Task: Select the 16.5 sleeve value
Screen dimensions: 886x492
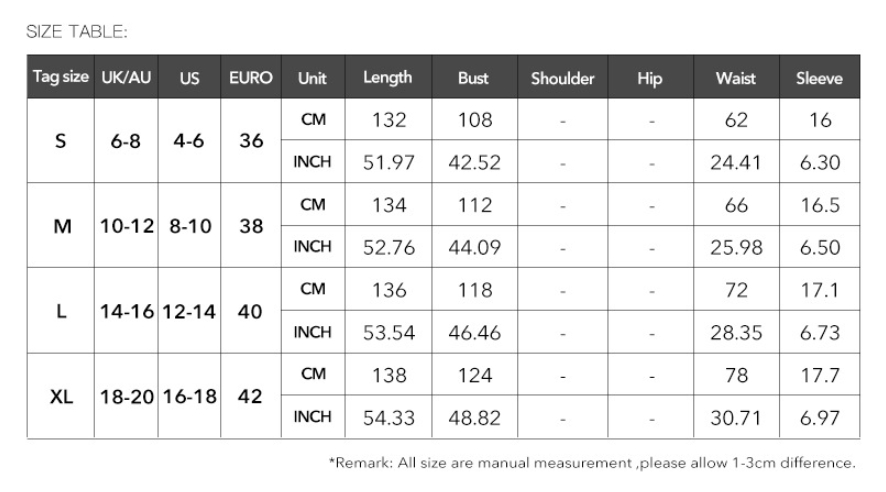Action: 820,204
